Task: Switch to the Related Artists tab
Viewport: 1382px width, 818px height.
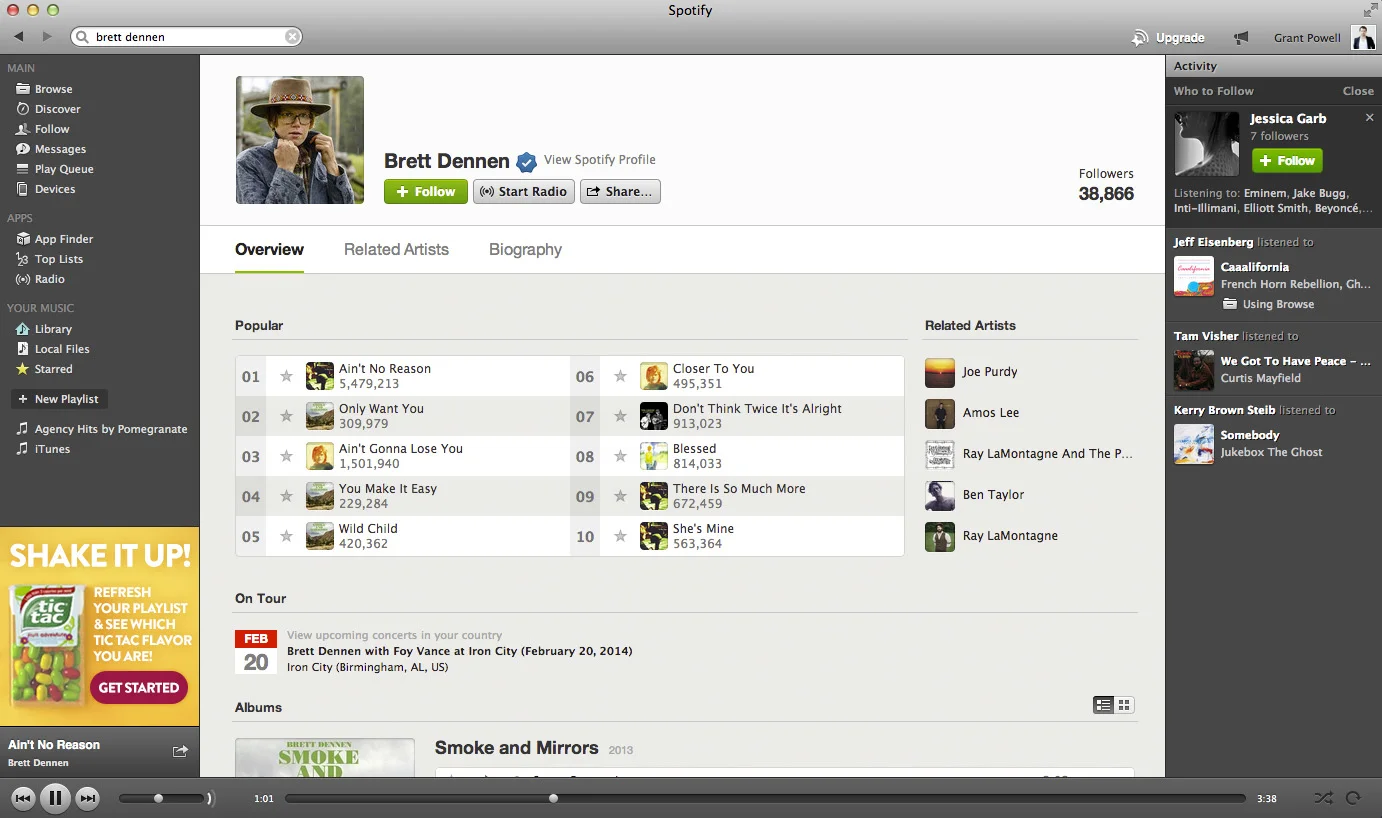Action: (396, 250)
